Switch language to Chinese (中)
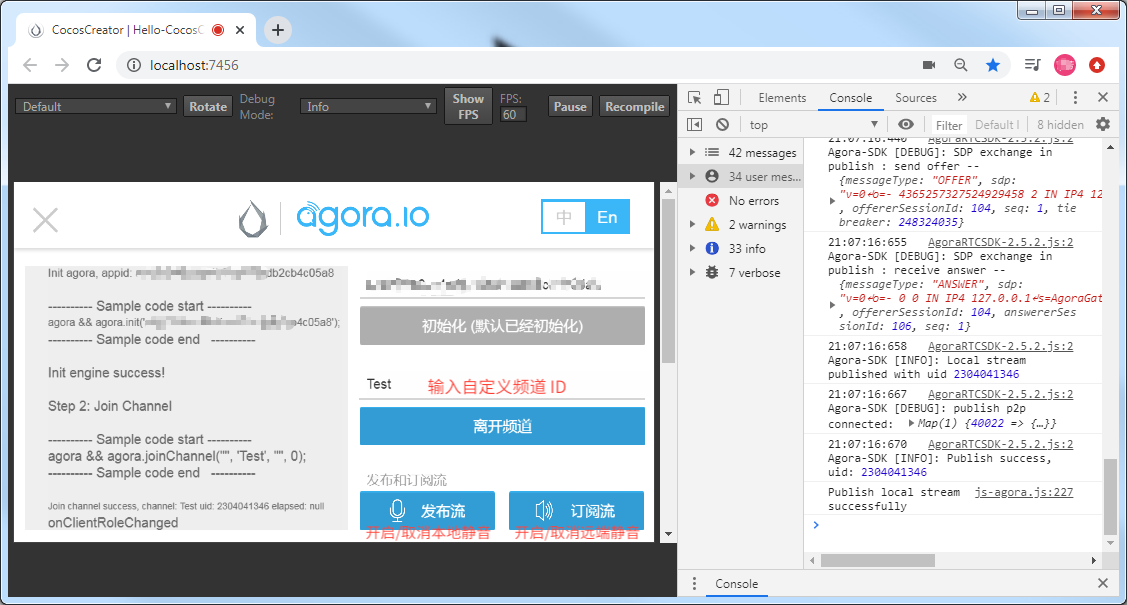The width and height of the screenshot is (1127, 605). [x=564, y=217]
